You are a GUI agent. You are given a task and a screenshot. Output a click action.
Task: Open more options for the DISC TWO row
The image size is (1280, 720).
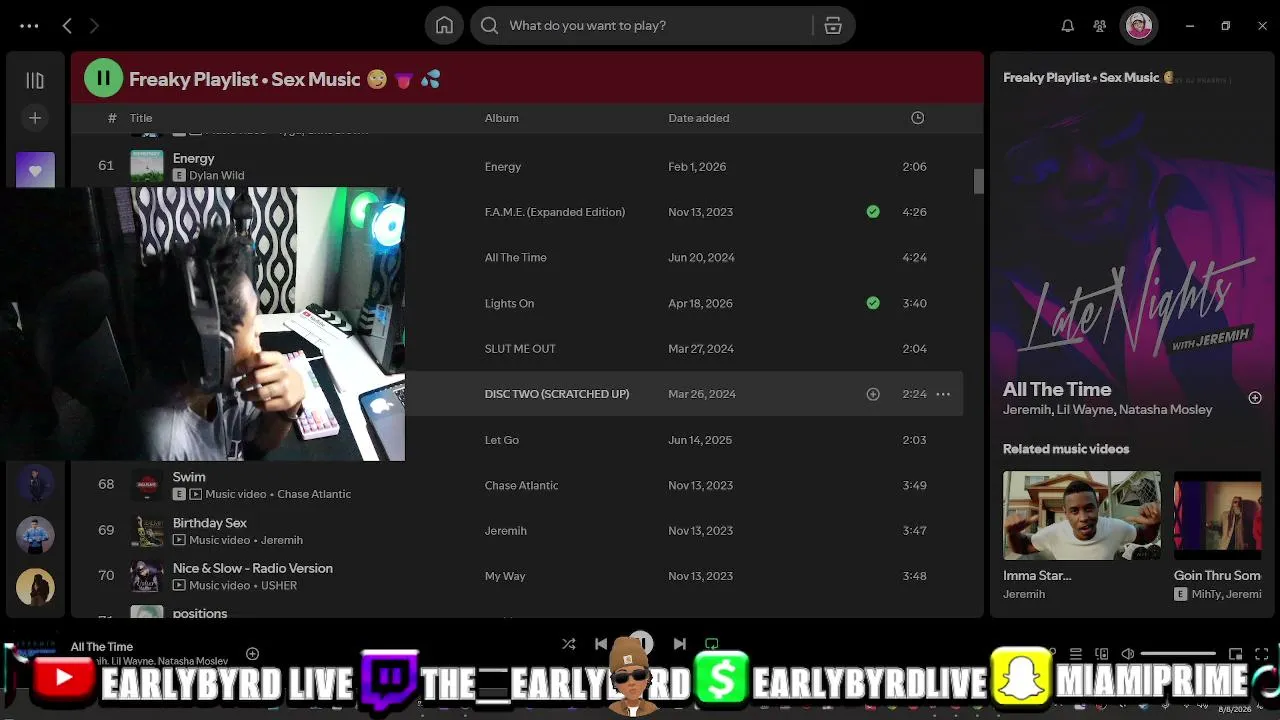tap(943, 394)
